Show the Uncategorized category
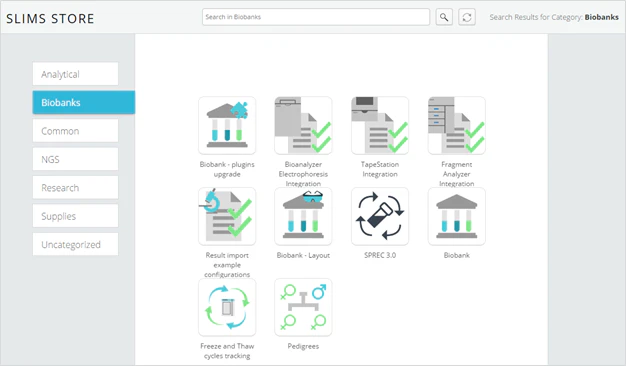This screenshot has width=626, height=366. tap(75, 244)
